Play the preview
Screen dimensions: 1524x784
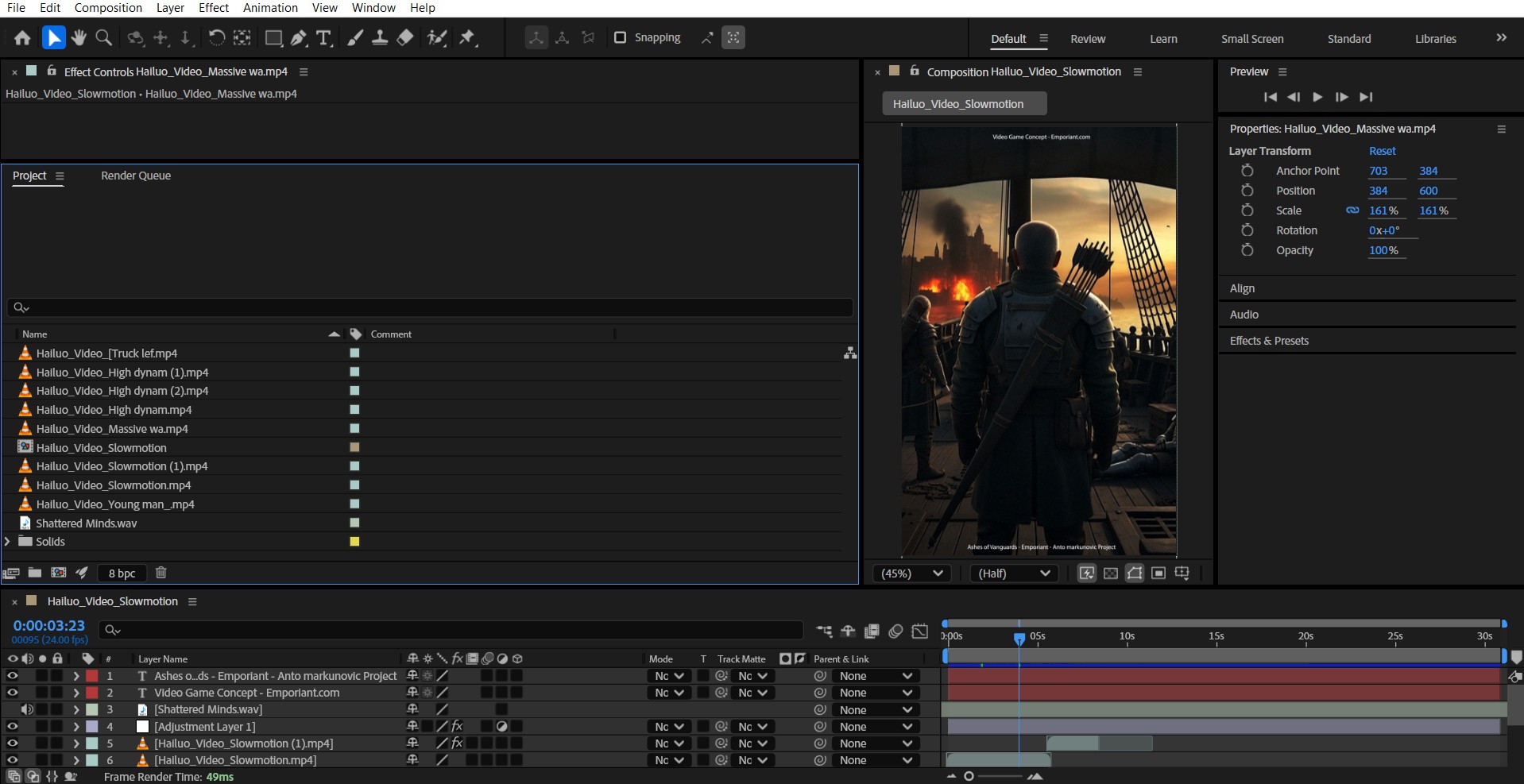pos(1317,97)
